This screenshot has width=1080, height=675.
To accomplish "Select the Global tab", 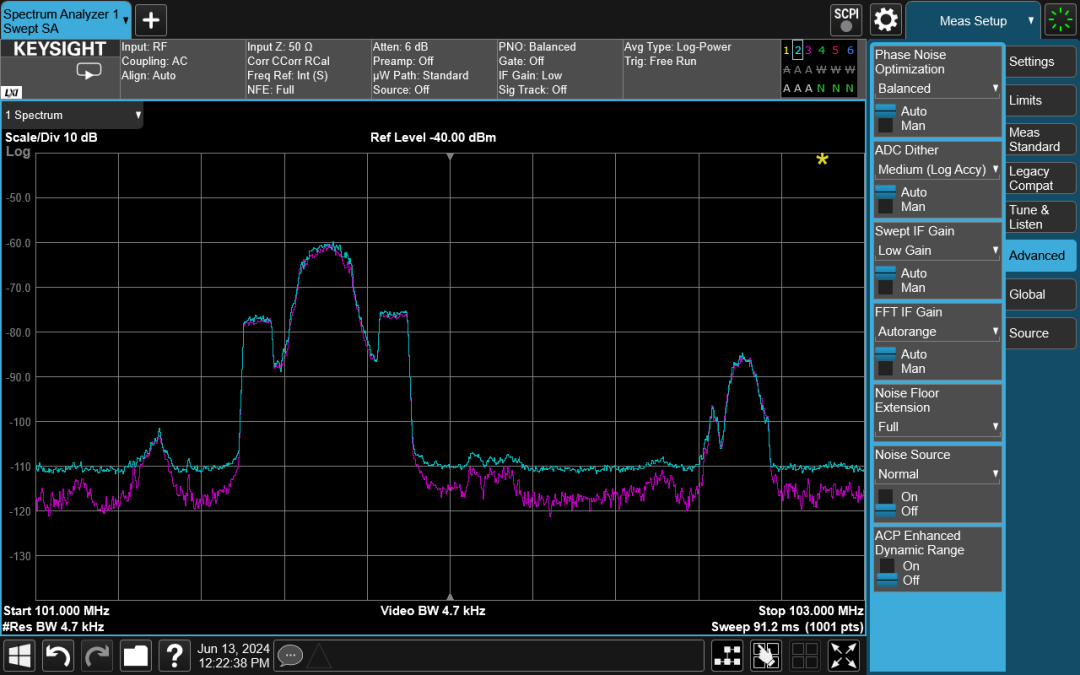I will pos(1040,294).
